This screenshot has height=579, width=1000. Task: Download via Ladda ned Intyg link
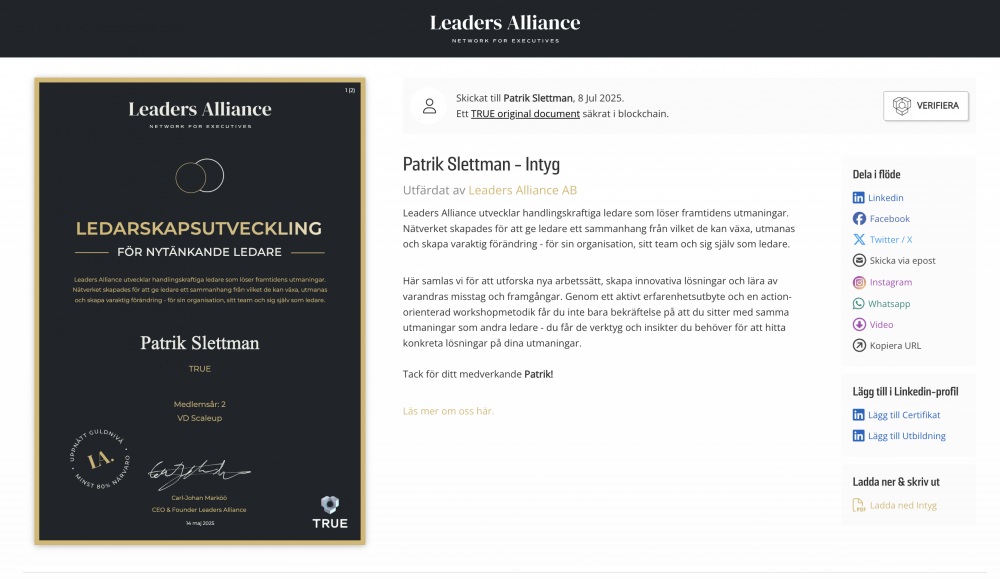click(903, 506)
